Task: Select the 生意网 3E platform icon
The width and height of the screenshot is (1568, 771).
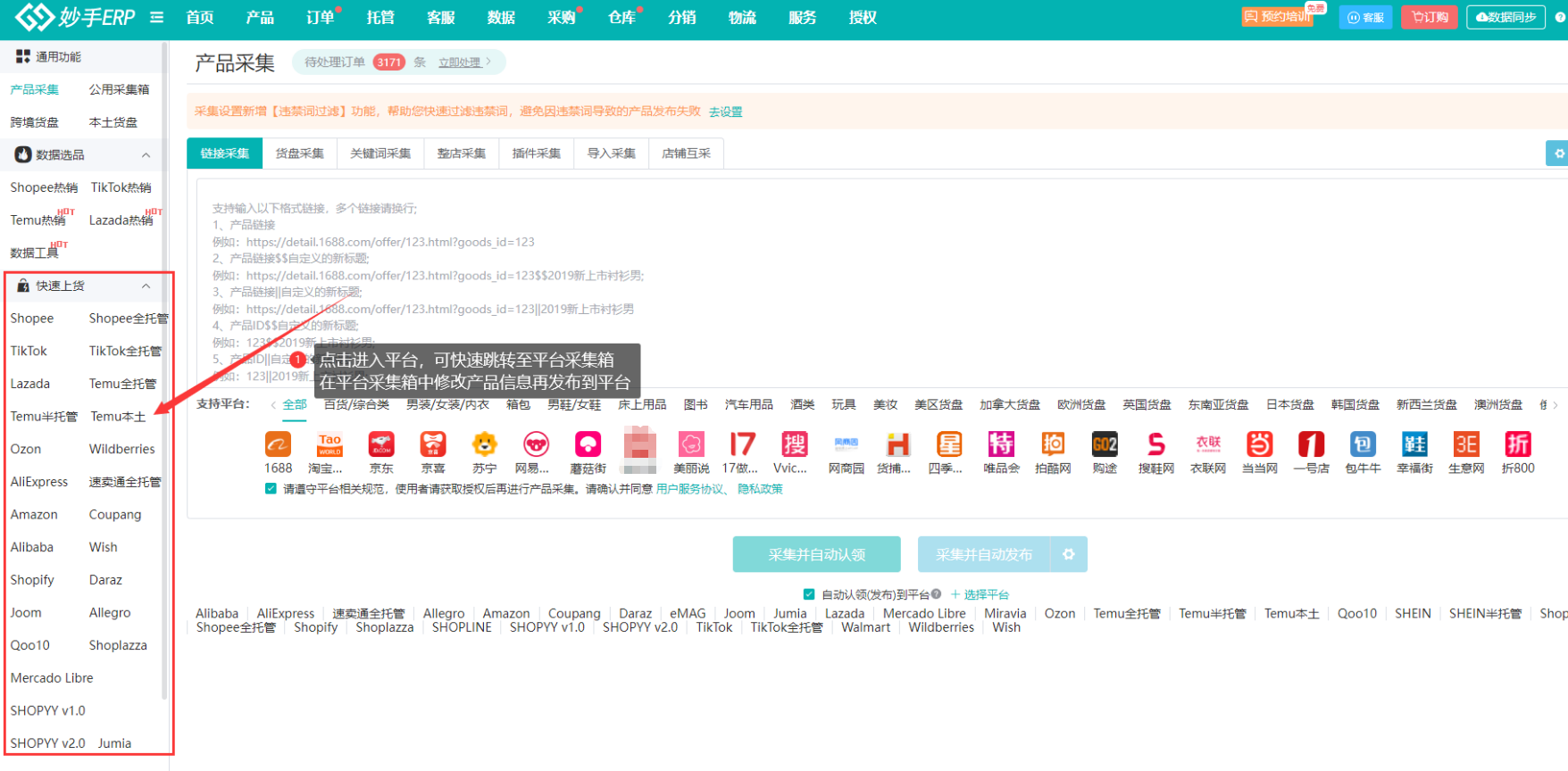Action: point(1466,444)
